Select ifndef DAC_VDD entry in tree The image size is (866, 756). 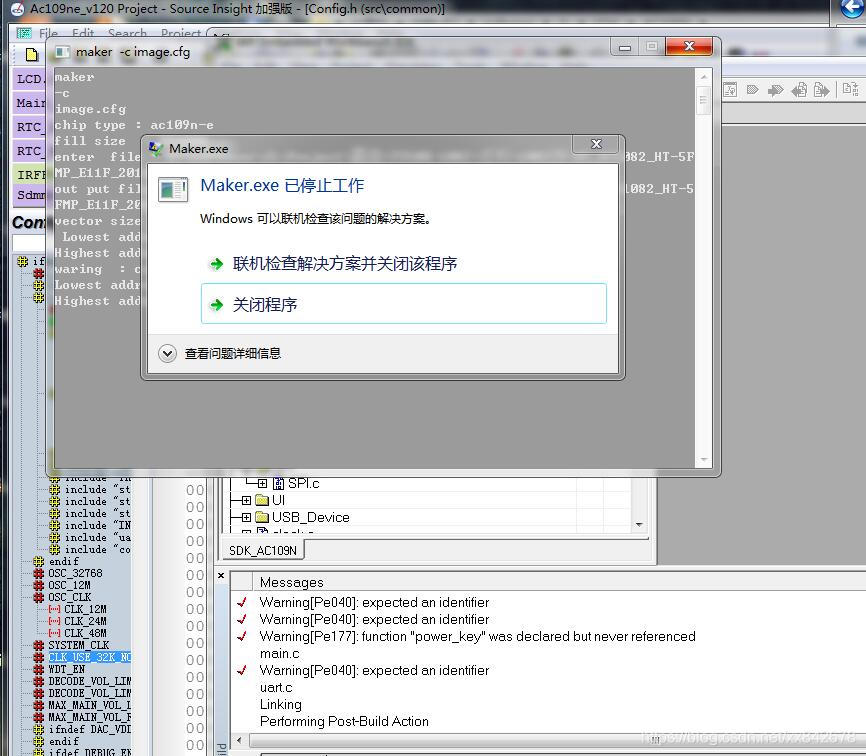pos(89,729)
